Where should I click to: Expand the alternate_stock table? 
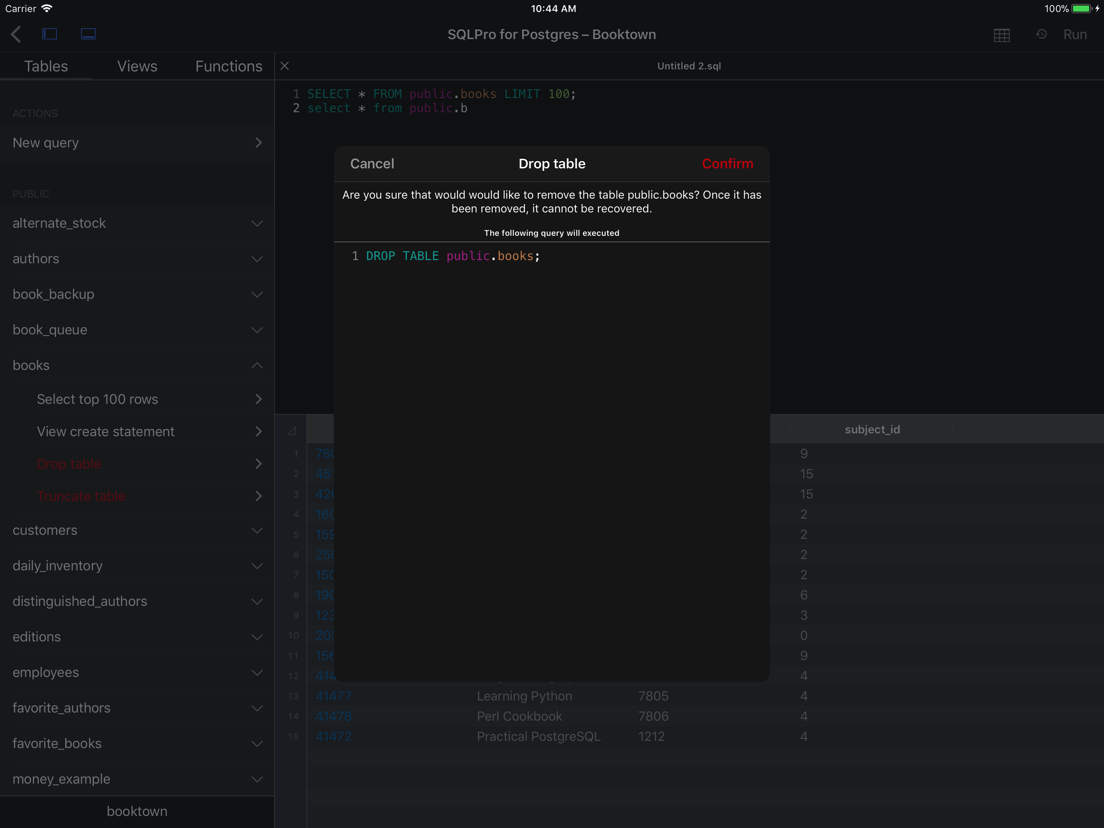click(137, 223)
